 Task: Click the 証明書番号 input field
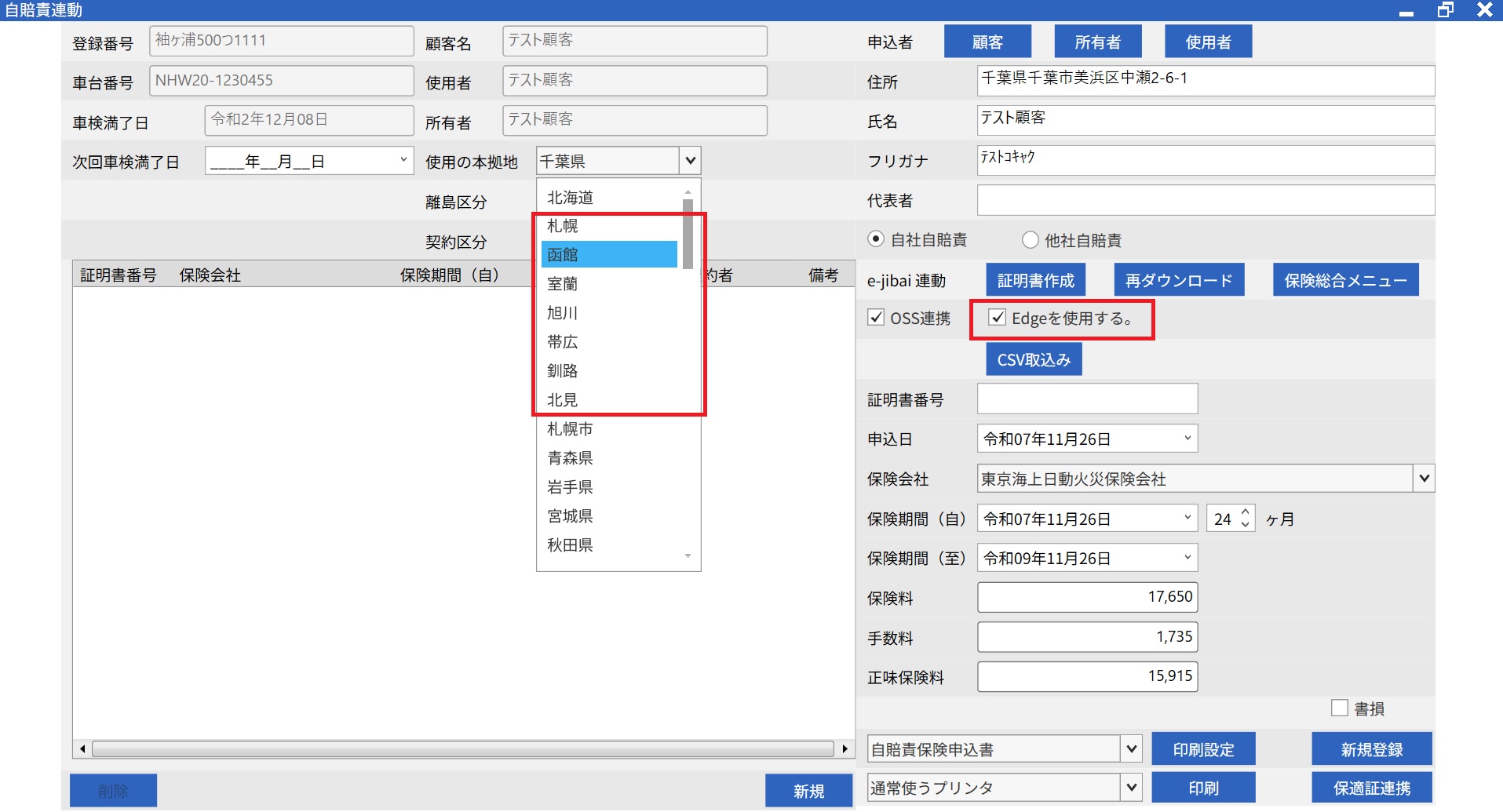coord(1086,399)
